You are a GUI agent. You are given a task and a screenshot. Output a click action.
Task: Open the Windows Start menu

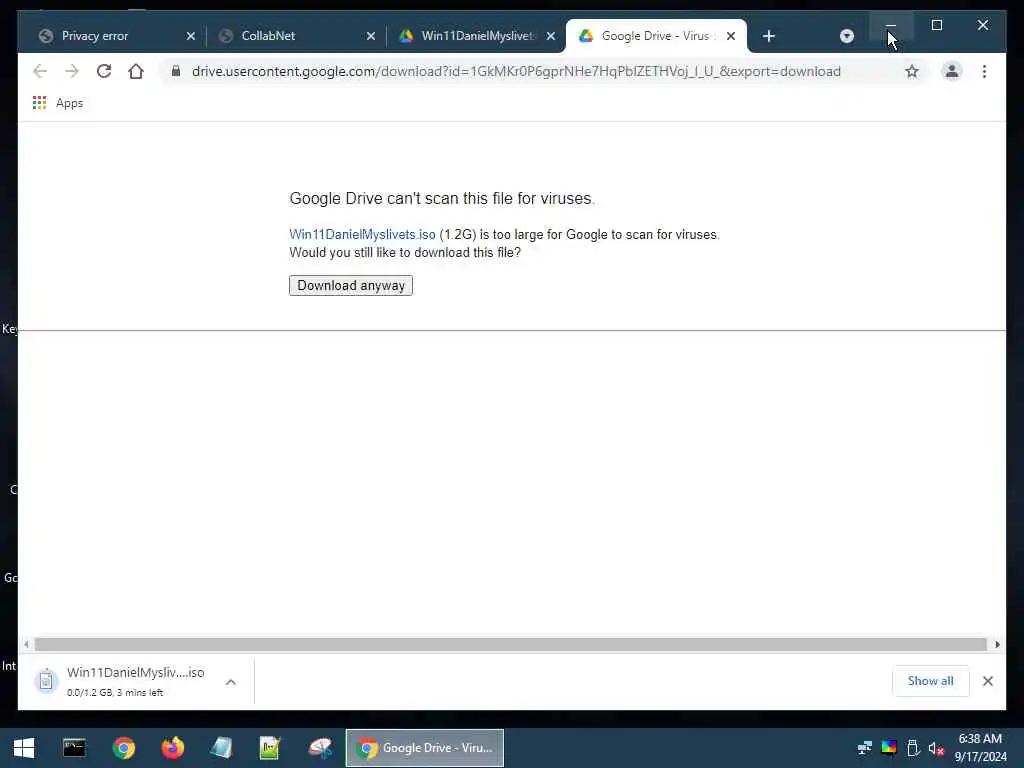coord(24,748)
